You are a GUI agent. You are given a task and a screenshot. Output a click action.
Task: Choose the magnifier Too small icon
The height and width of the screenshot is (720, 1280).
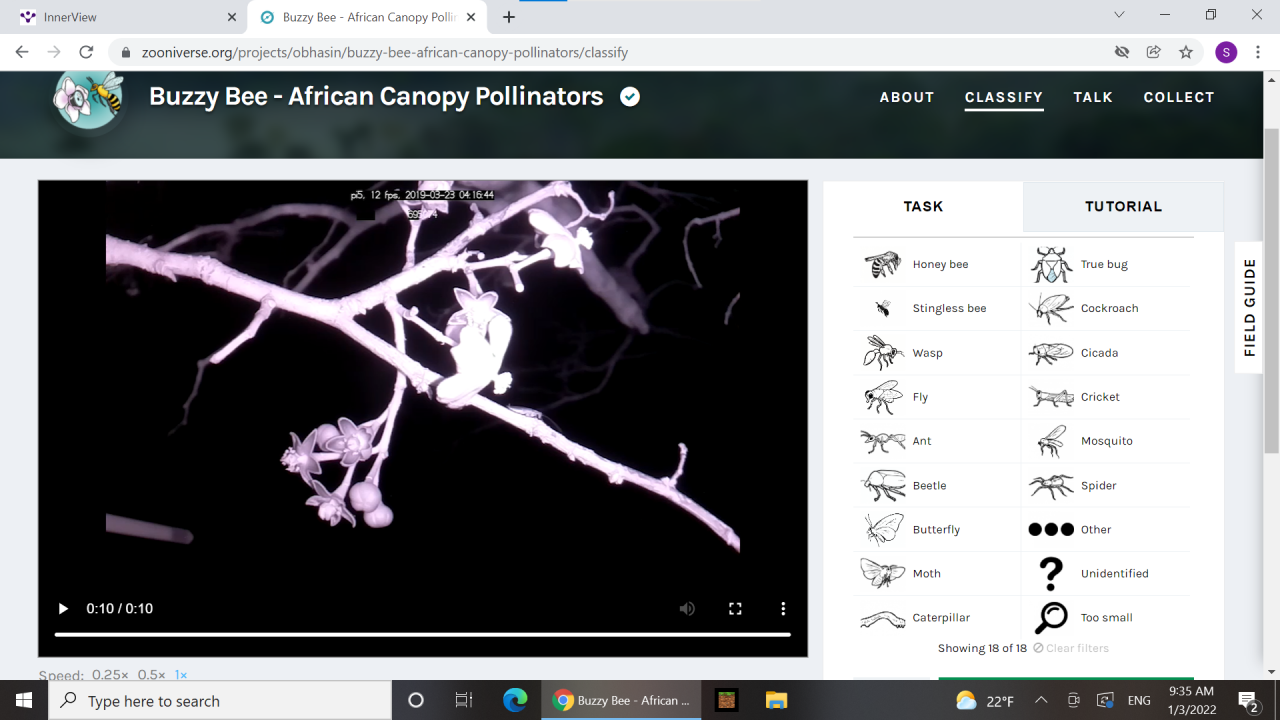tap(1051, 618)
